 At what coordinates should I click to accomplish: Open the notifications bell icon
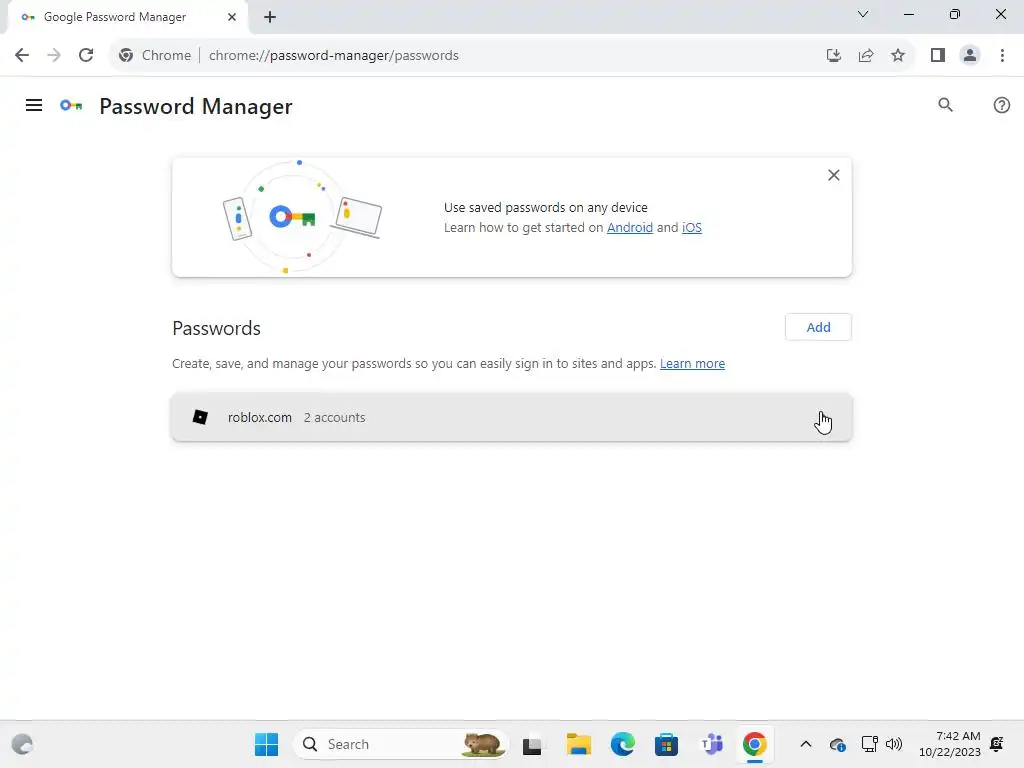click(x=997, y=744)
